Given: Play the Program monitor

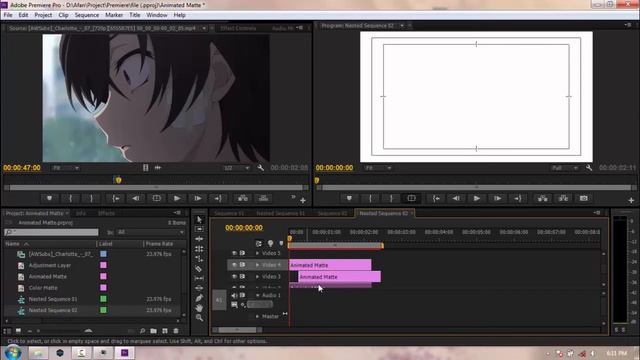Looking at the screenshot, I should coord(476,198).
